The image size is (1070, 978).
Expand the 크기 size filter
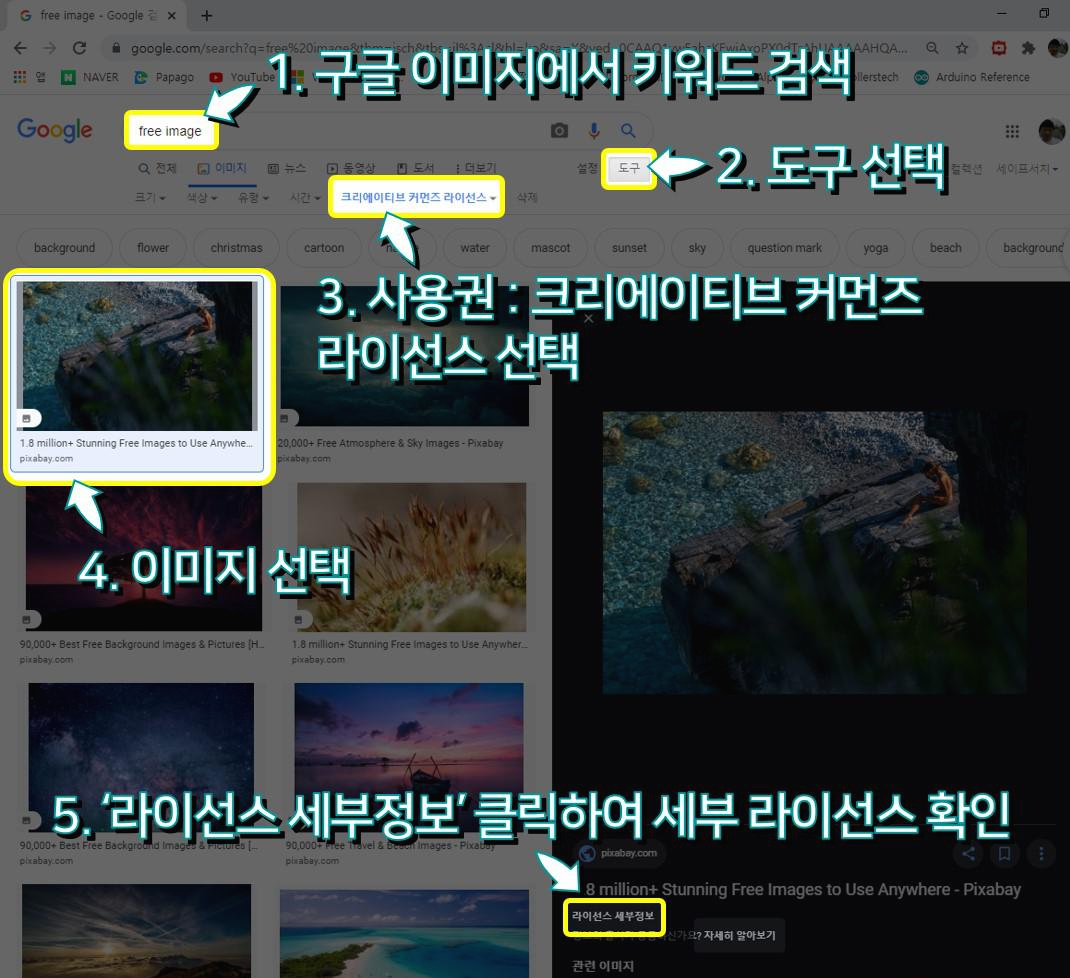tap(150, 197)
